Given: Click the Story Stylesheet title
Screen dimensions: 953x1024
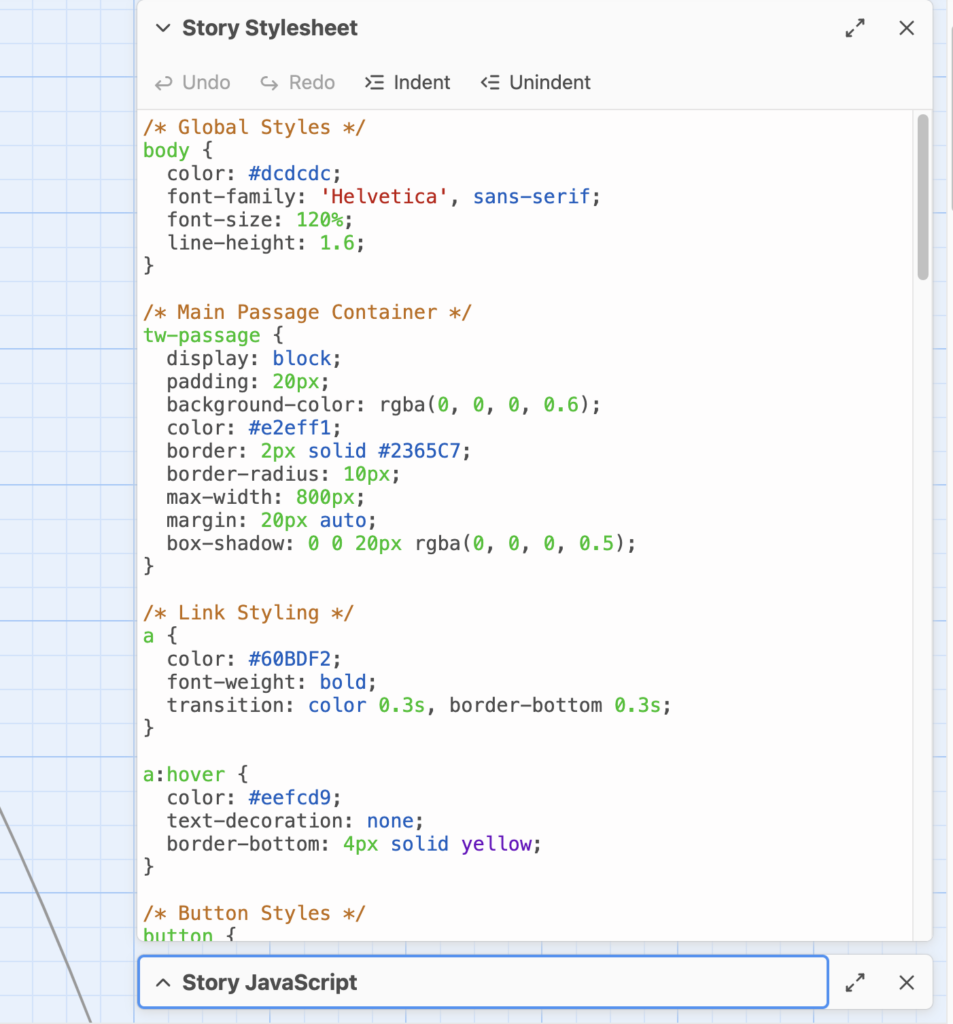Looking at the screenshot, I should [270, 28].
